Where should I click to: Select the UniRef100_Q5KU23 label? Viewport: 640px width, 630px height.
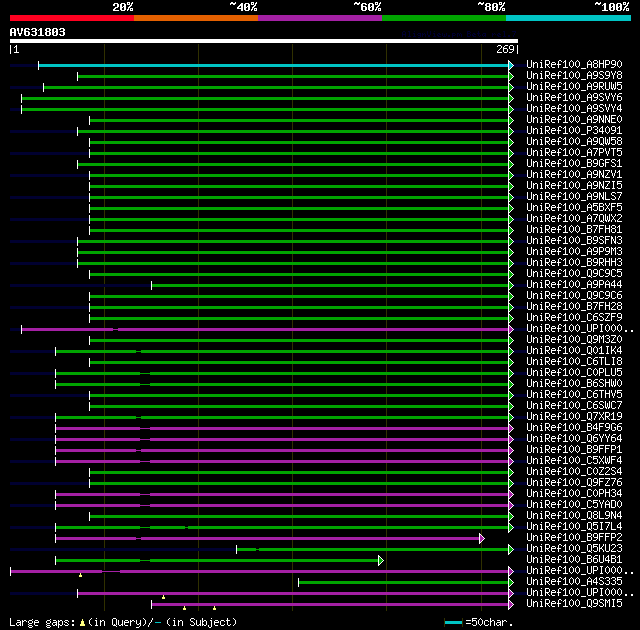574,549
